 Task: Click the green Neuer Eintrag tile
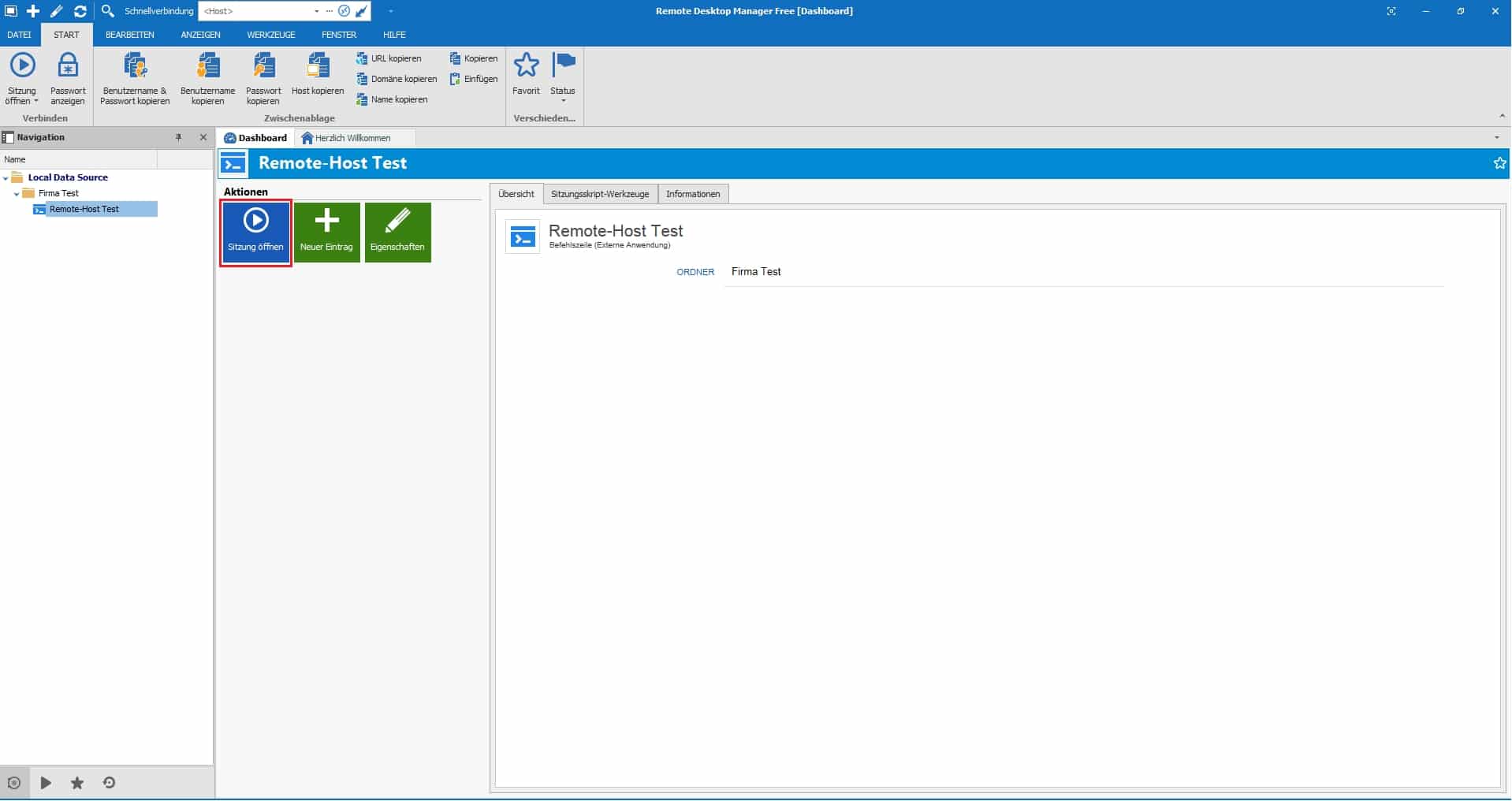[x=326, y=232]
